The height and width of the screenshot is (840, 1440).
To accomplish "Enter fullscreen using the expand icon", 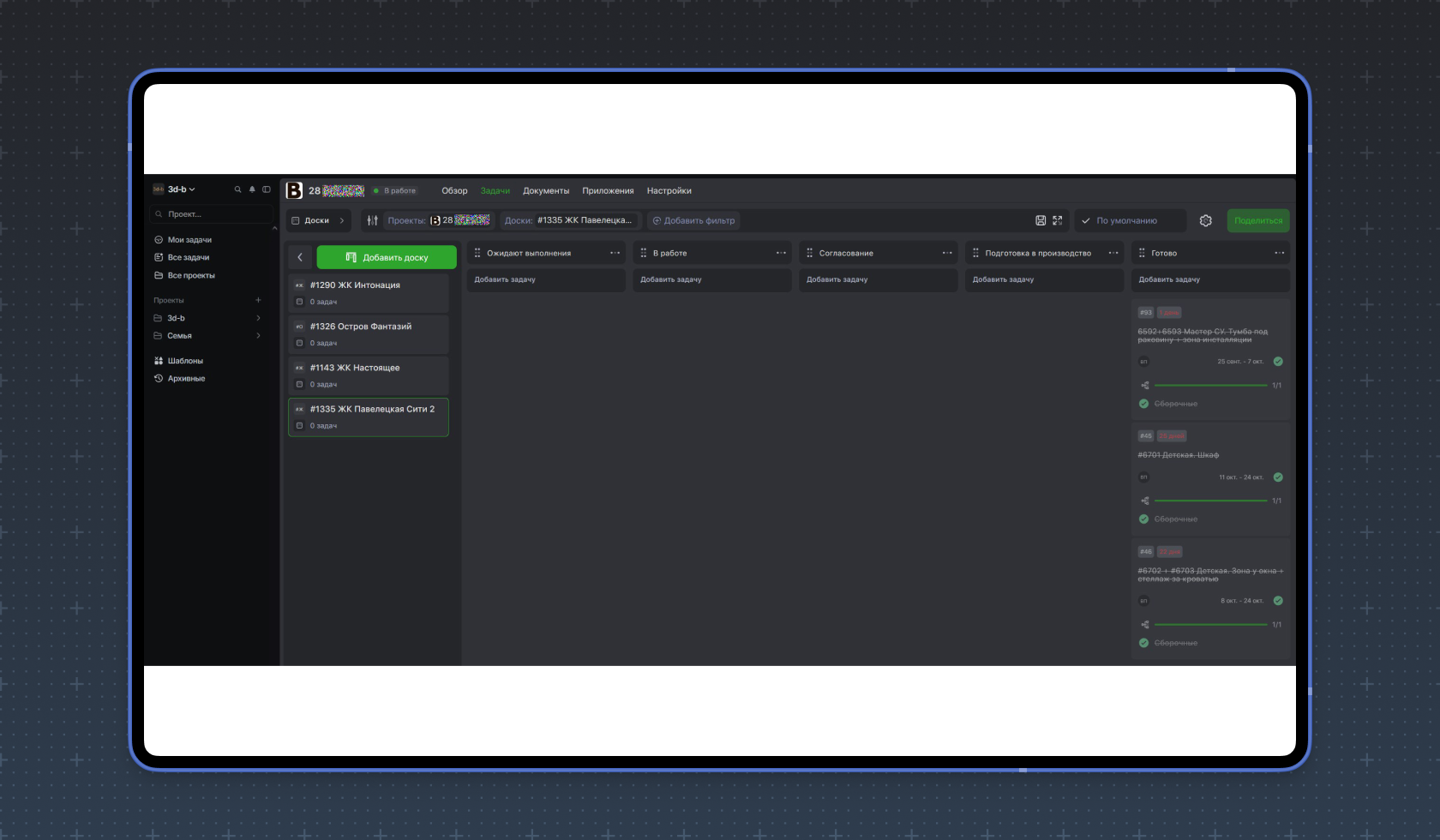I will click(1058, 220).
